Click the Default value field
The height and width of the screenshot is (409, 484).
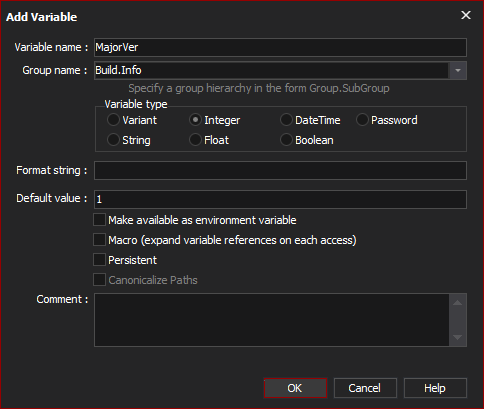280,199
